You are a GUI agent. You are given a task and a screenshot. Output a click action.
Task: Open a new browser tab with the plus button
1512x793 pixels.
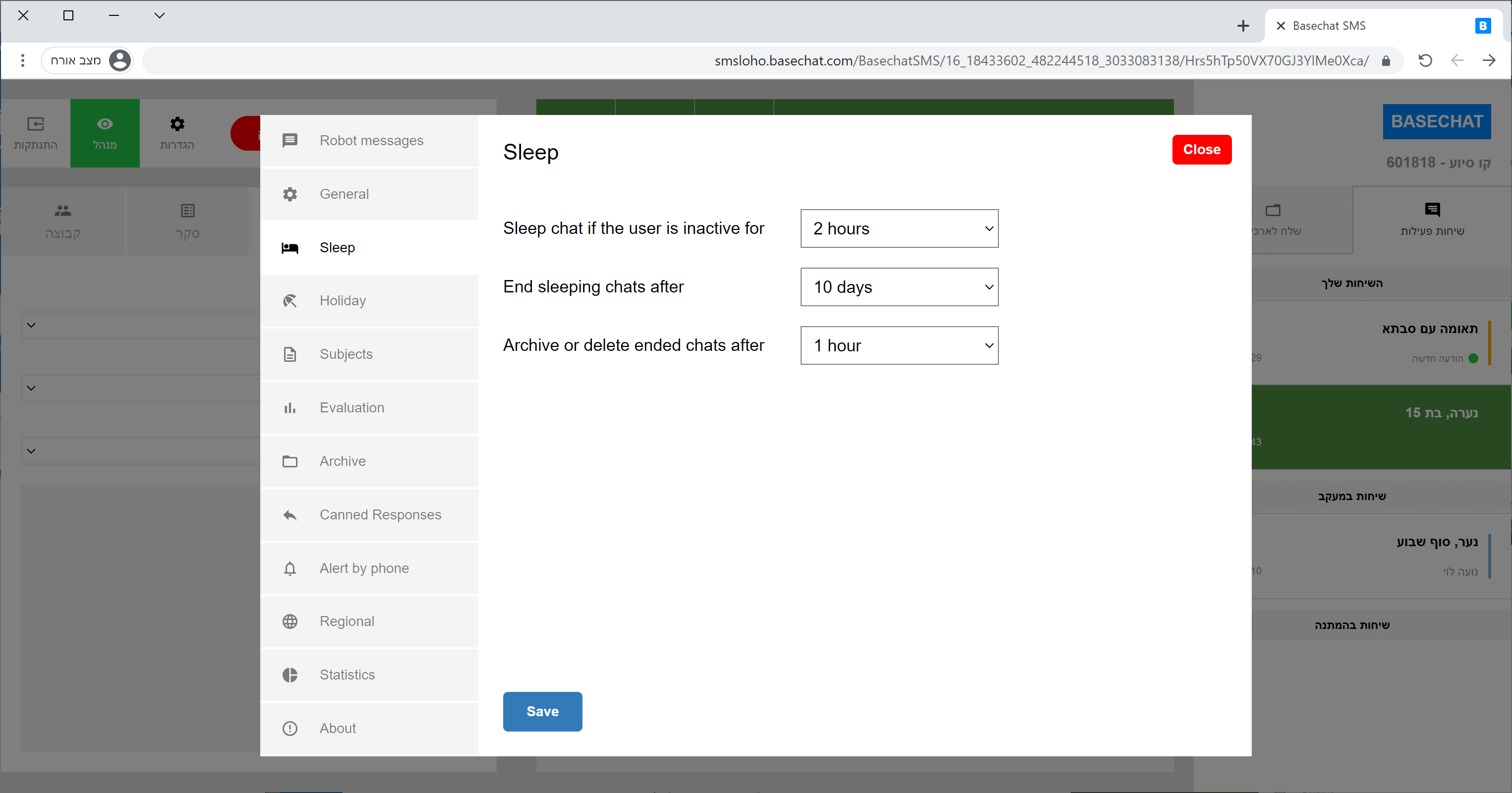[x=1243, y=26]
